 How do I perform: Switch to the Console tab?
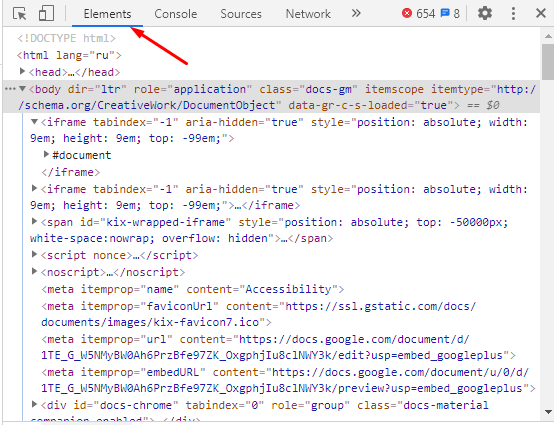(x=176, y=14)
